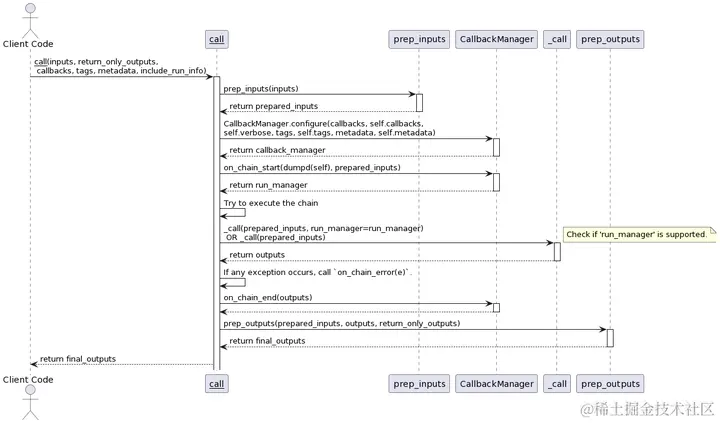Click 'return final_outputs' message under prep_outputs call
720x423 pixels.
(267, 341)
